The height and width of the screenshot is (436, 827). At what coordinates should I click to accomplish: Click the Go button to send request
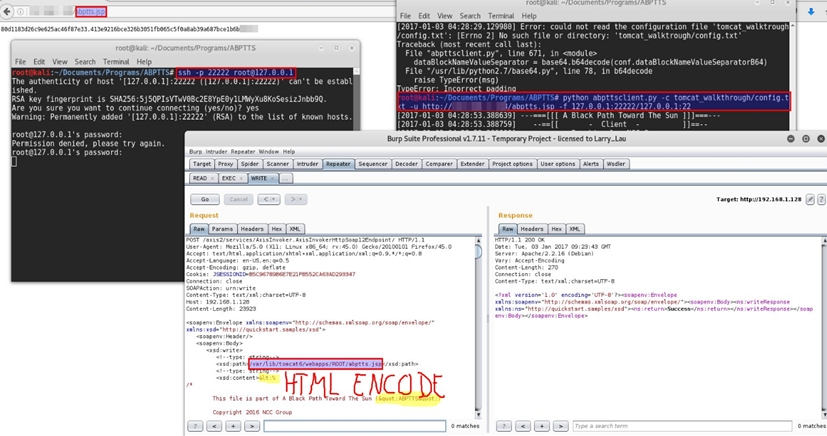pos(204,199)
